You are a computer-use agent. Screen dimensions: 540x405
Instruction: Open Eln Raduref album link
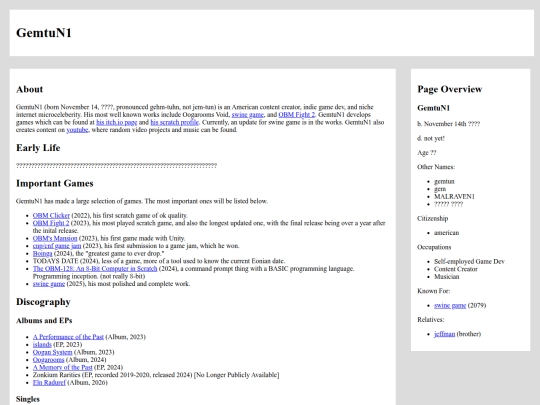(49, 382)
